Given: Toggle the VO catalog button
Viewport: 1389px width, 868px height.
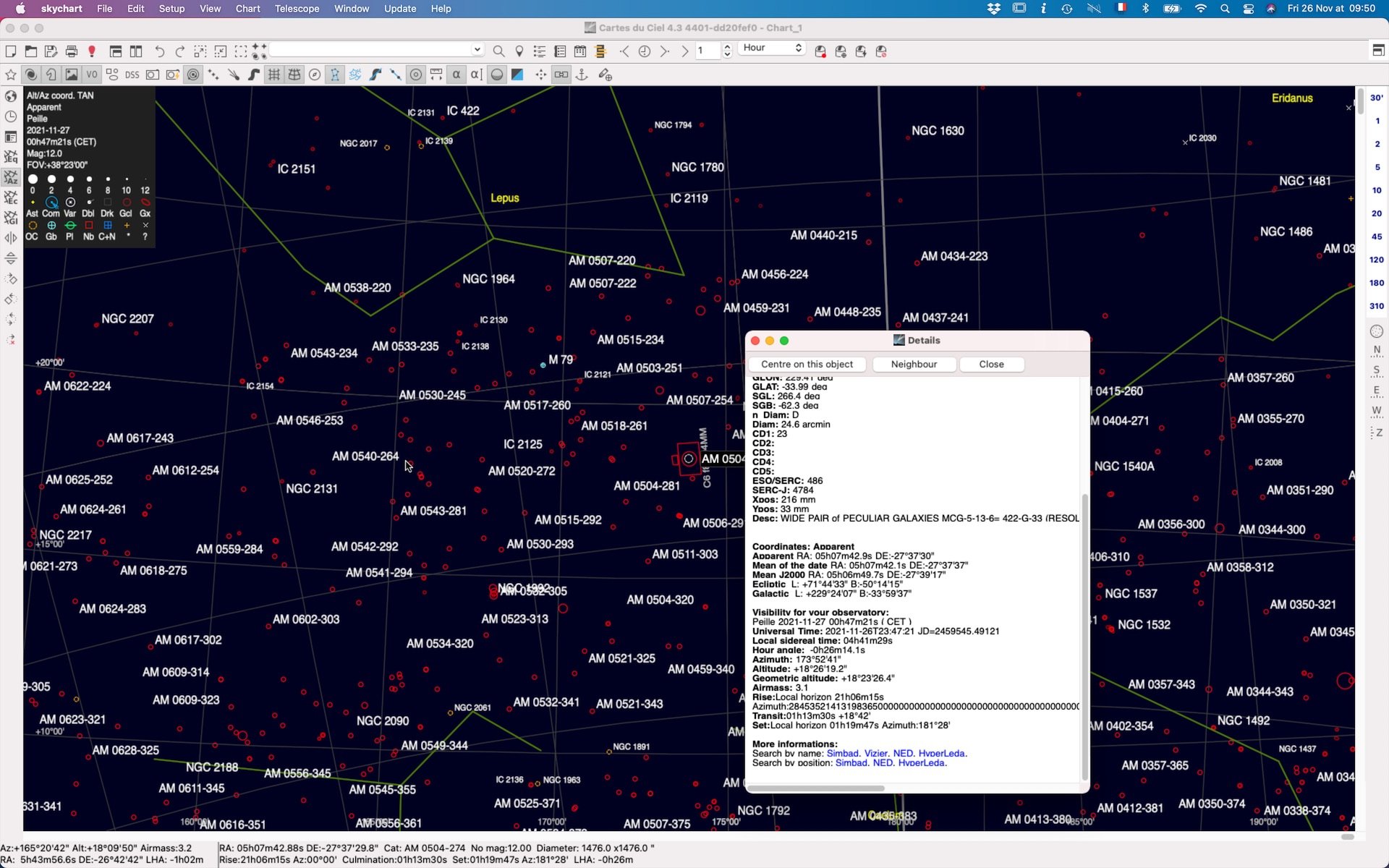Looking at the screenshot, I should coord(91,75).
